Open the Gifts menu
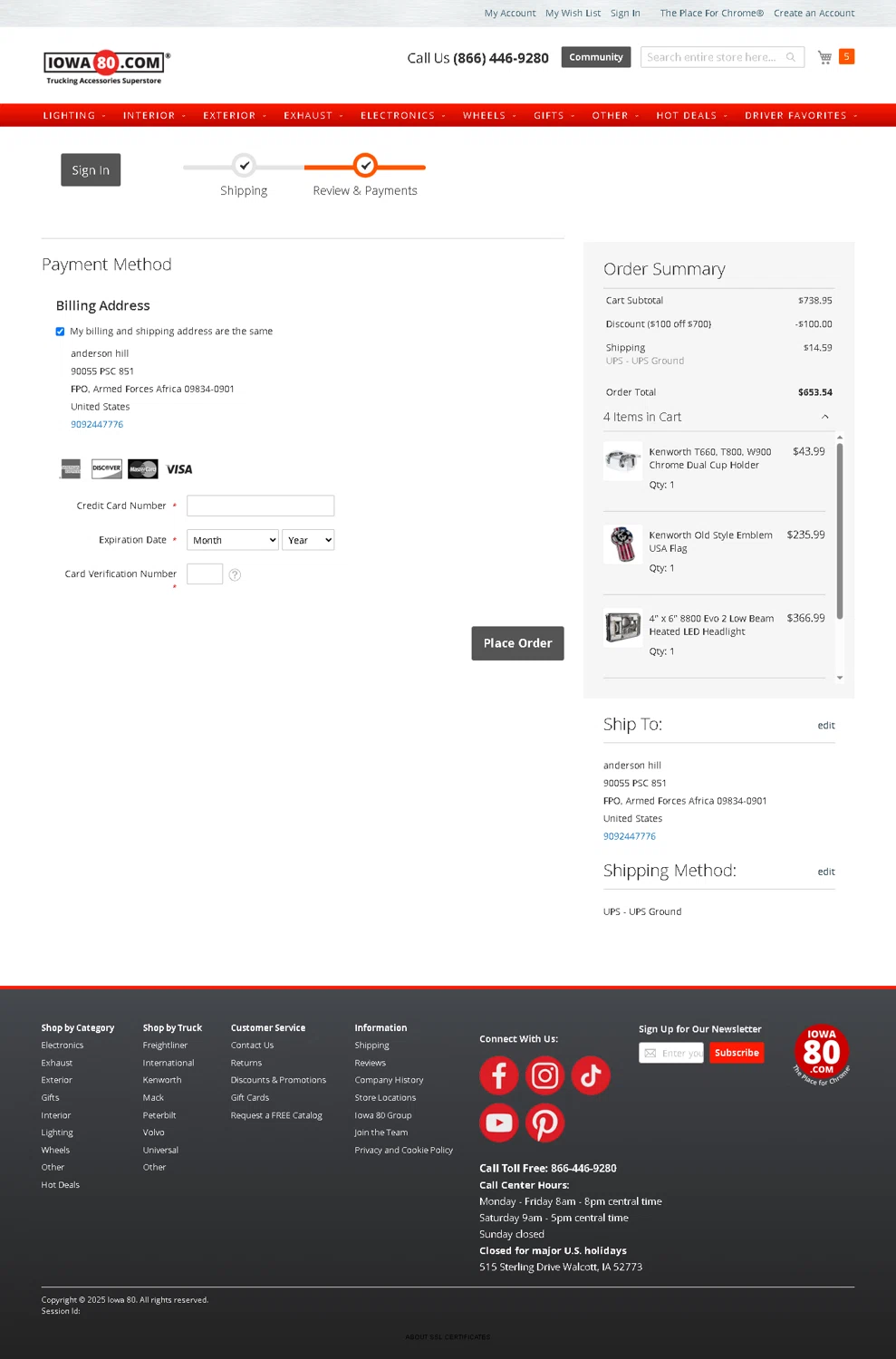The width and height of the screenshot is (896, 1359). pos(554,116)
